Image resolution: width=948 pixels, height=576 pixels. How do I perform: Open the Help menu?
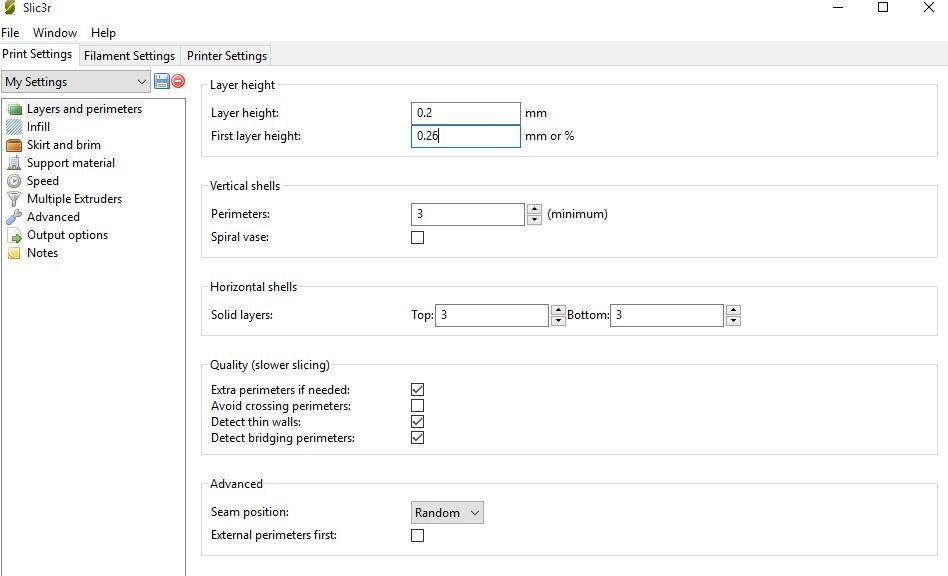(103, 33)
